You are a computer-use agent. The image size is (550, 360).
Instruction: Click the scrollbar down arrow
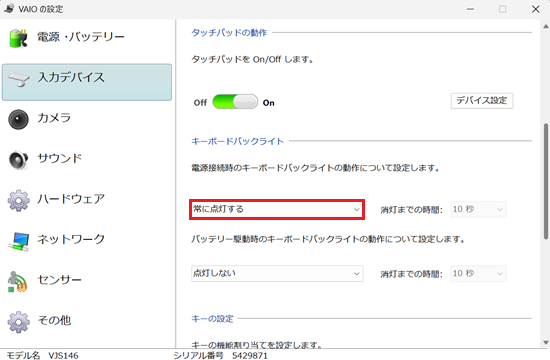pos(546,343)
